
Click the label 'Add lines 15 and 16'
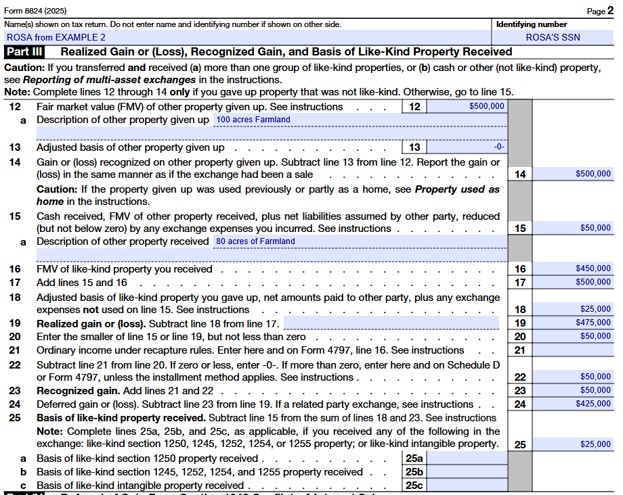pos(82,282)
